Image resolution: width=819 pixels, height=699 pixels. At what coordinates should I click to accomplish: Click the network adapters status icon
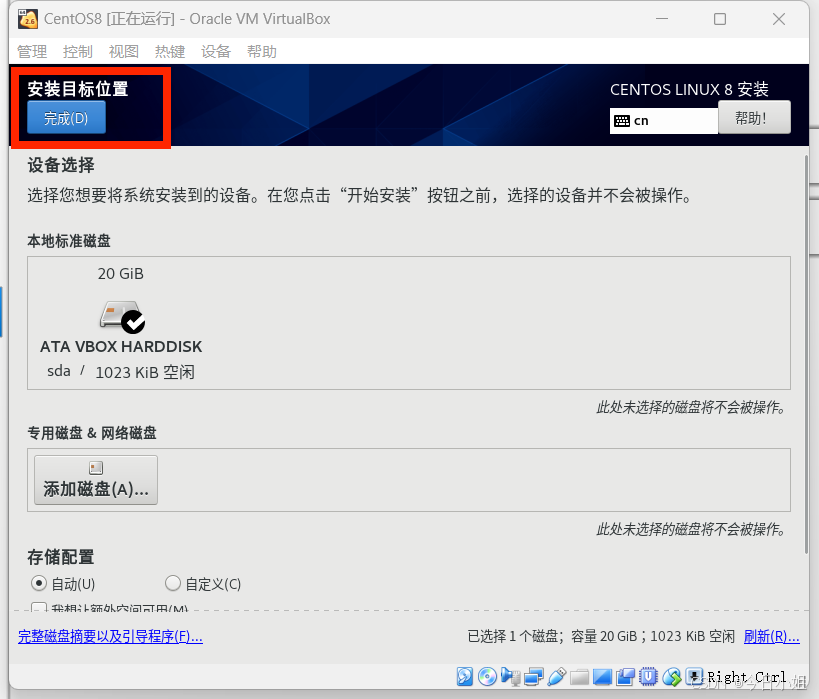point(533,676)
